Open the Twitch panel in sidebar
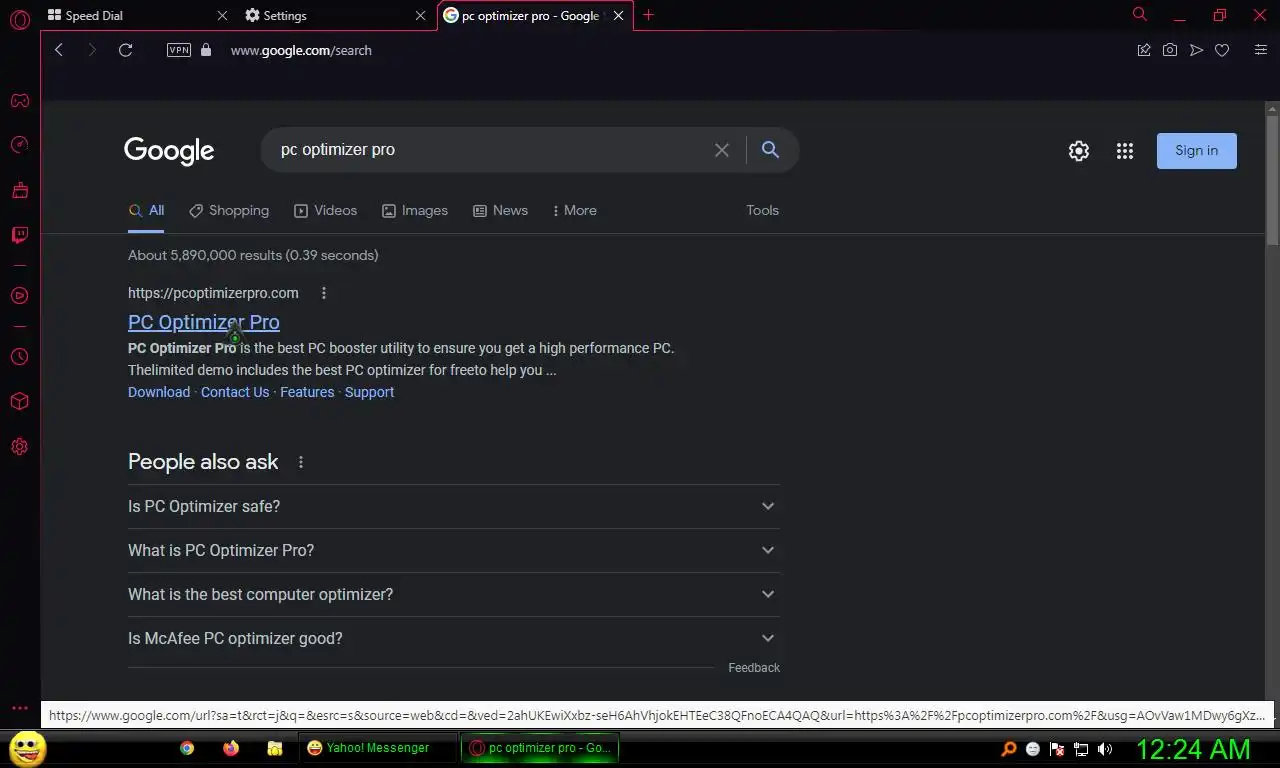1280x768 pixels. click(19, 235)
